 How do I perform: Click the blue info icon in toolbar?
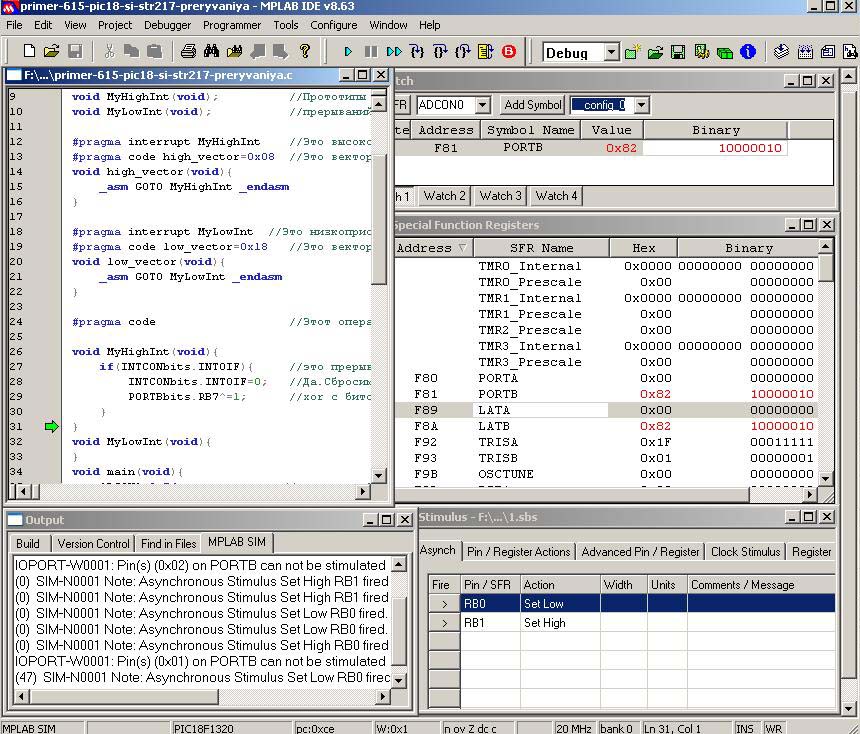point(747,52)
